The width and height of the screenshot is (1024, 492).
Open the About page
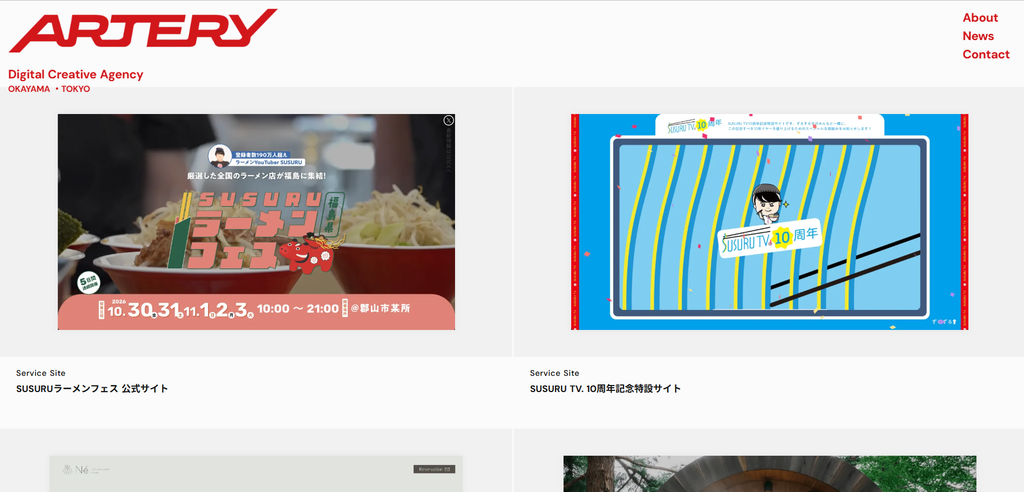pos(980,18)
